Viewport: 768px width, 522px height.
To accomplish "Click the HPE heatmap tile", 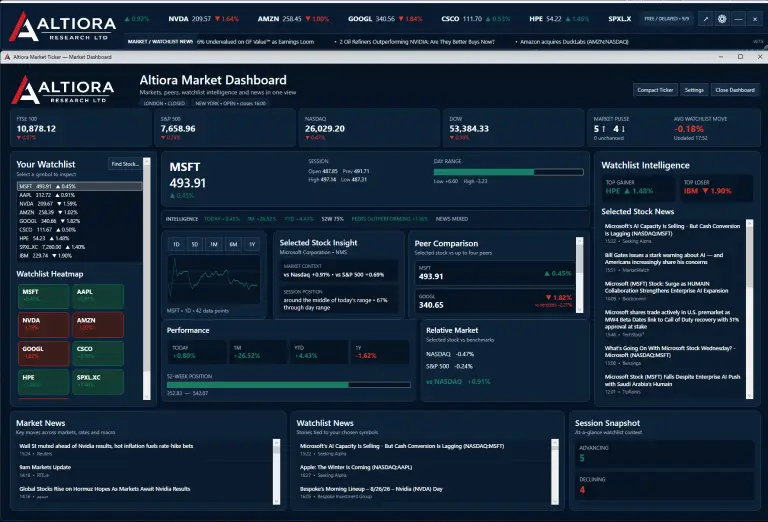I will [44, 382].
